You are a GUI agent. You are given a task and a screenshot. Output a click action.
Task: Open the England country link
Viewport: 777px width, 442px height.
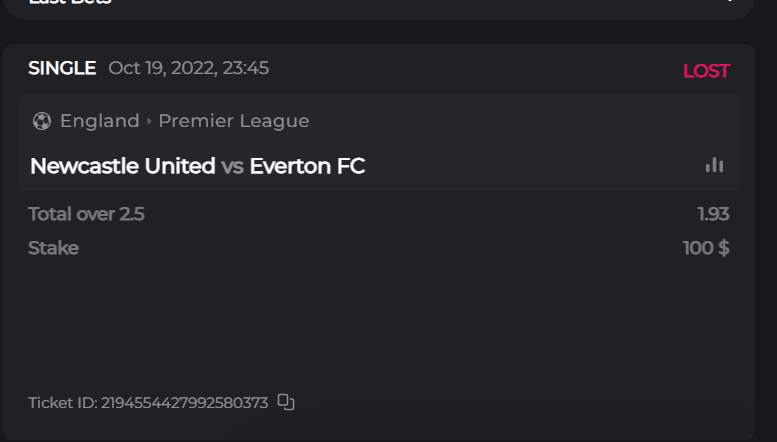click(99, 121)
